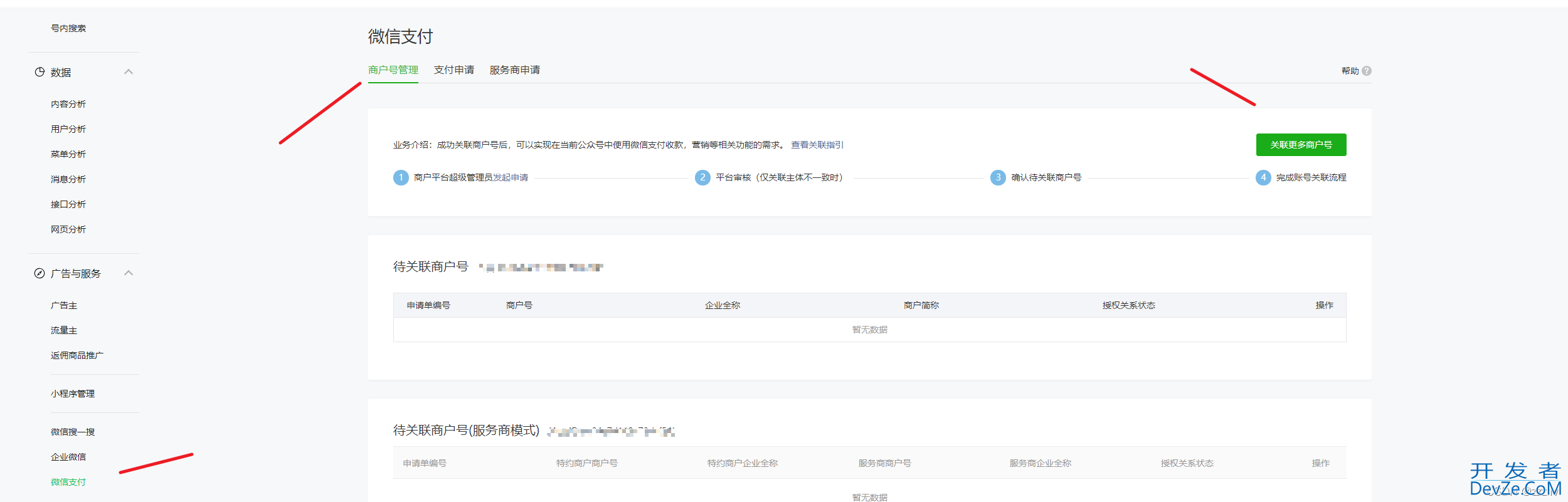This screenshot has height=502, width=1568.
Task: Open 内容分析 in the sidebar
Action: (68, 104)
